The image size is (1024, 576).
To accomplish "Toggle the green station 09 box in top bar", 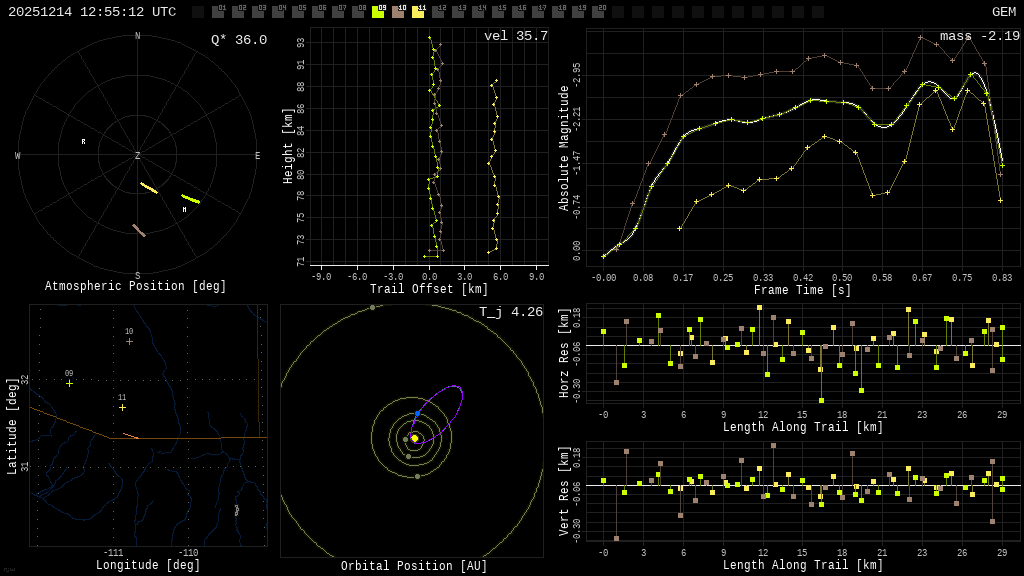I will 378,12.
